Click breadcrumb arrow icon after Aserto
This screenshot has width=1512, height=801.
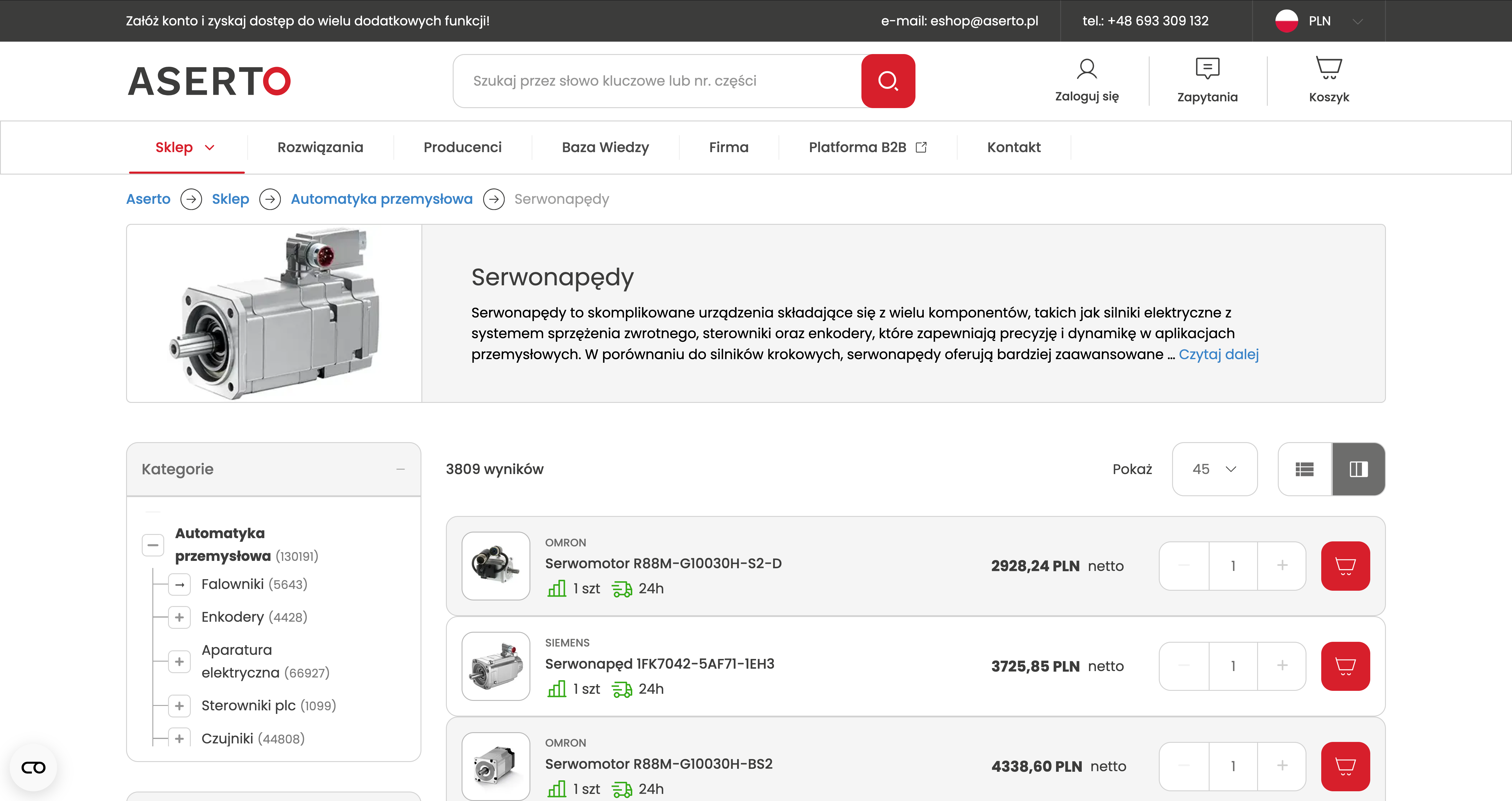[x=191, y=200]
